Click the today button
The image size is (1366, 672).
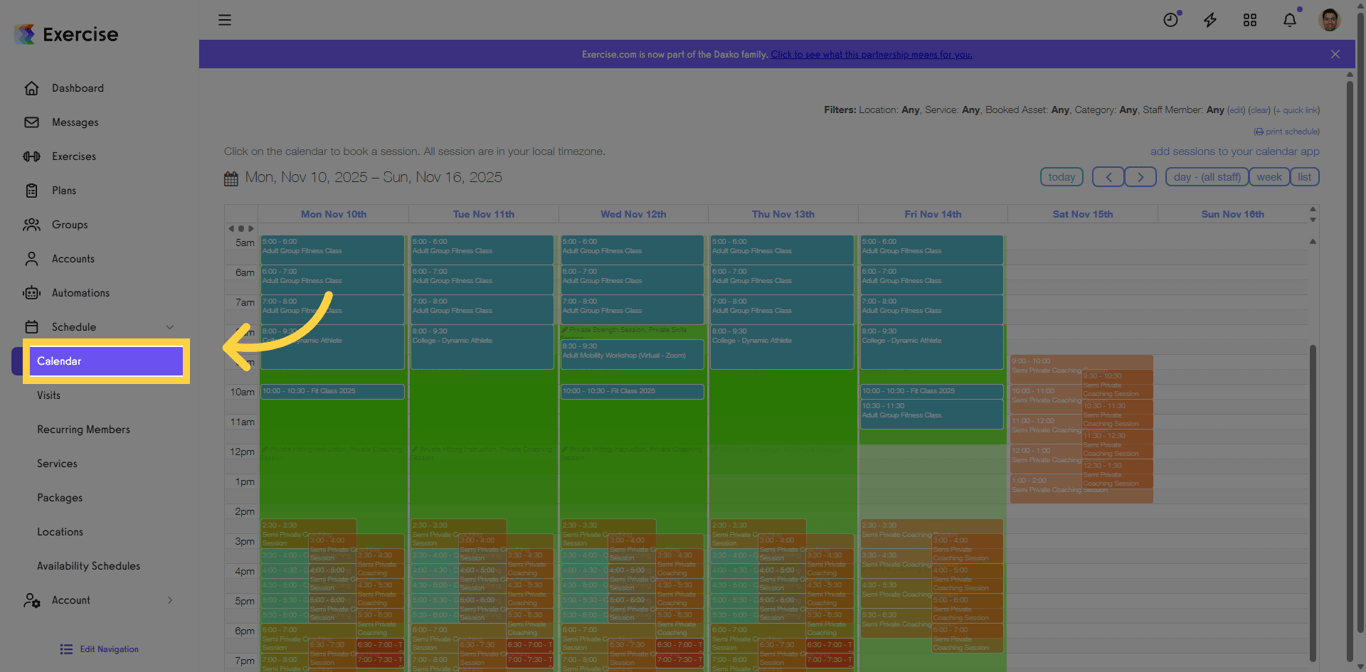click(1061, 176)
